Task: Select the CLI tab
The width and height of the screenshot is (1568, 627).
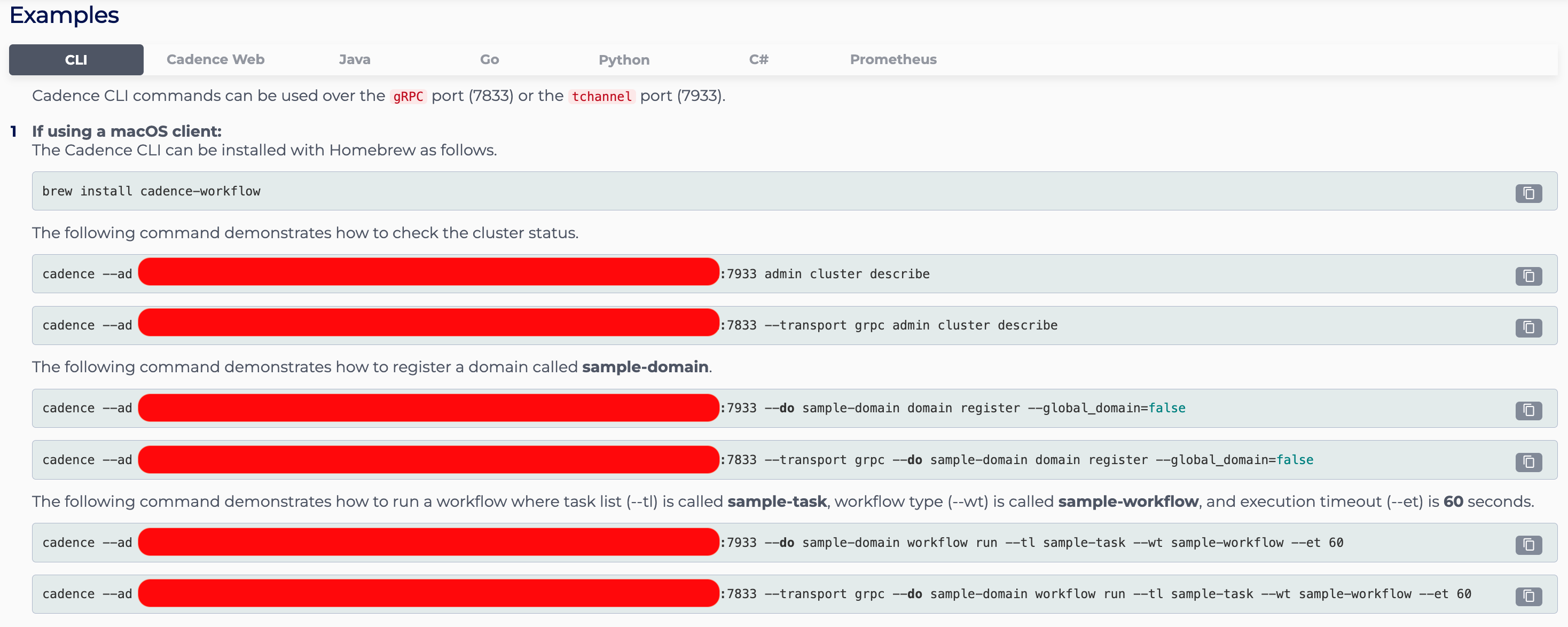Action: (76, 60)
